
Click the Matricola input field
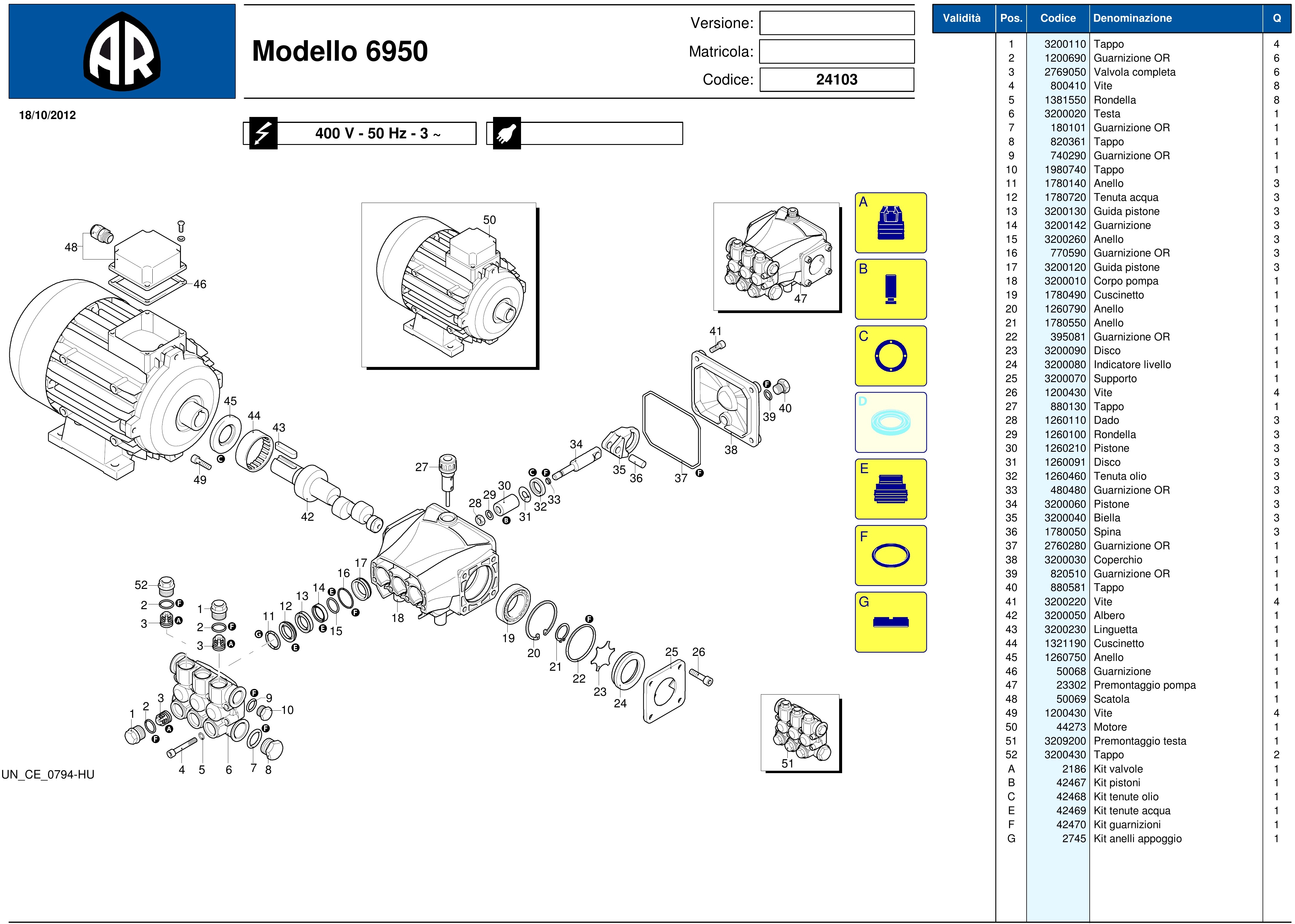(836, 52)
